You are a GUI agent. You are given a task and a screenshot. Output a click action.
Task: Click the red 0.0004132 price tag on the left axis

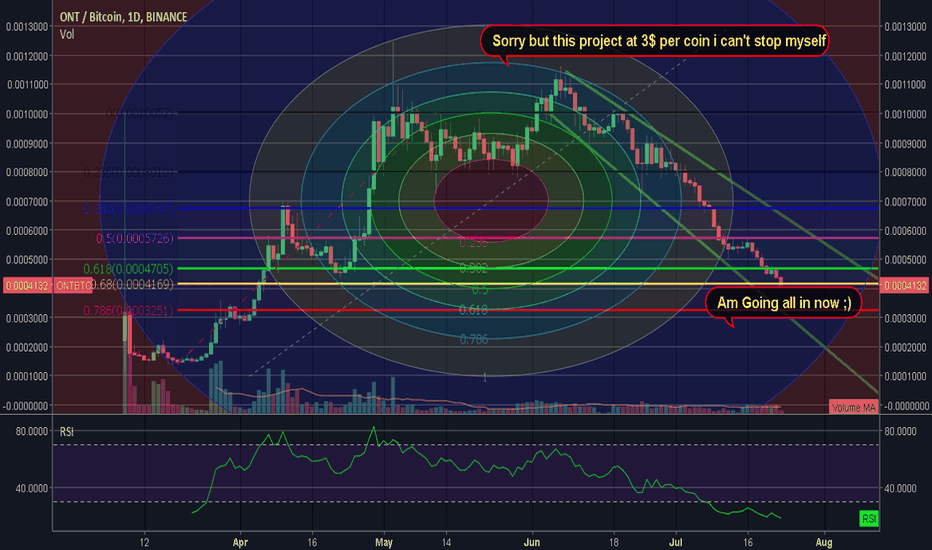(27, 285)
